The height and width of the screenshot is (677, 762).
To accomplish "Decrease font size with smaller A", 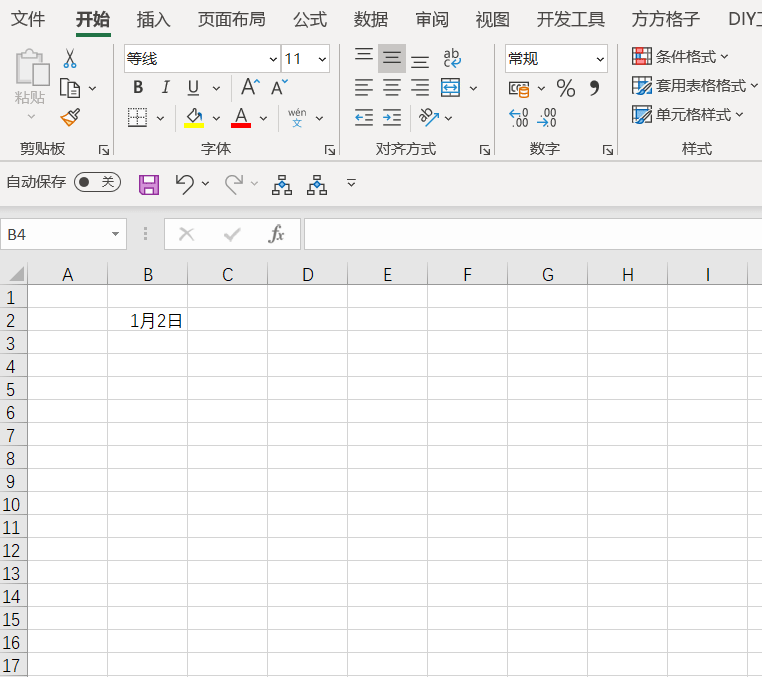I will (x=279, y=87).
